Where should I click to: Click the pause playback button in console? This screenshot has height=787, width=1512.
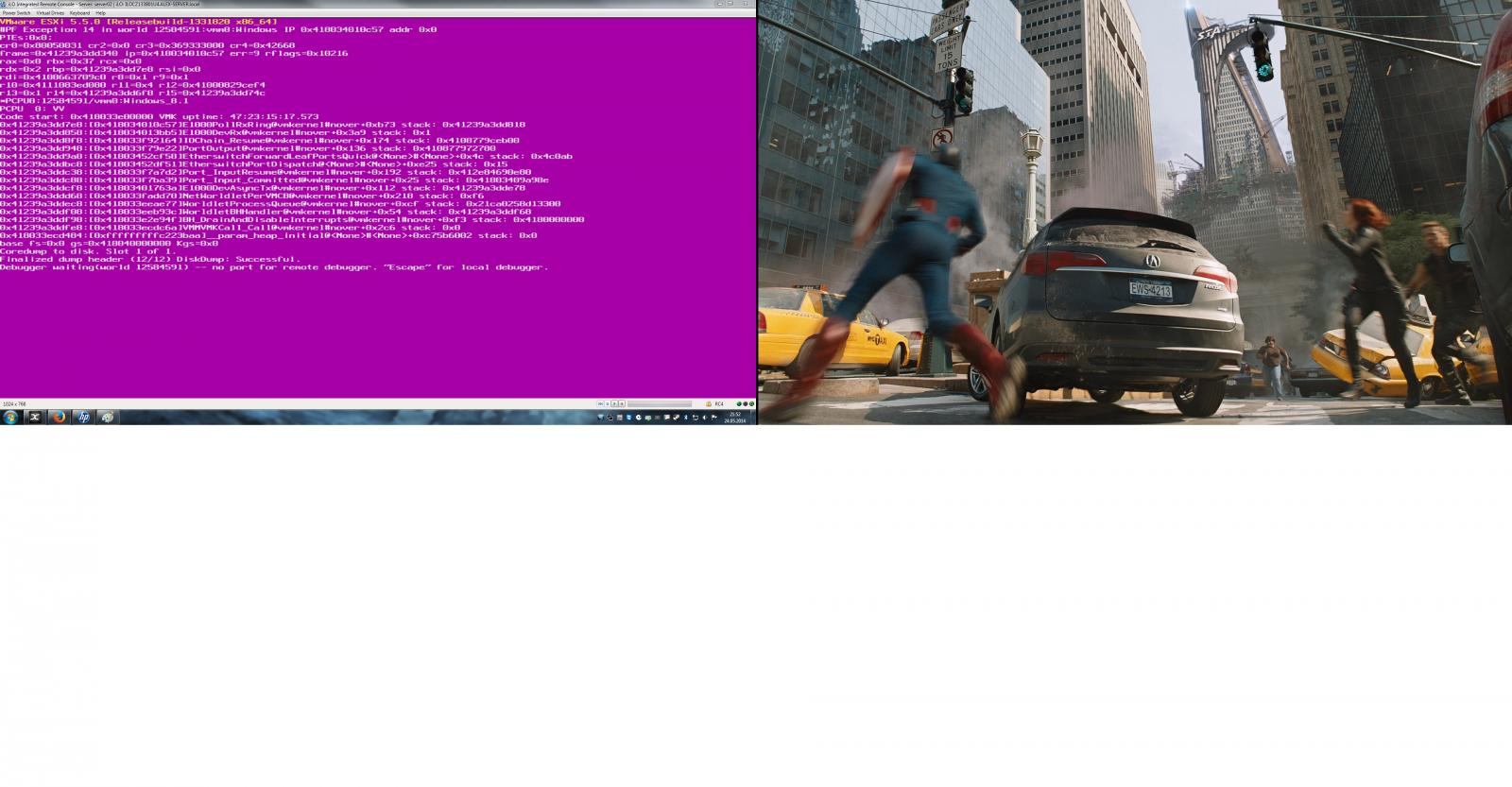point(608,403)
